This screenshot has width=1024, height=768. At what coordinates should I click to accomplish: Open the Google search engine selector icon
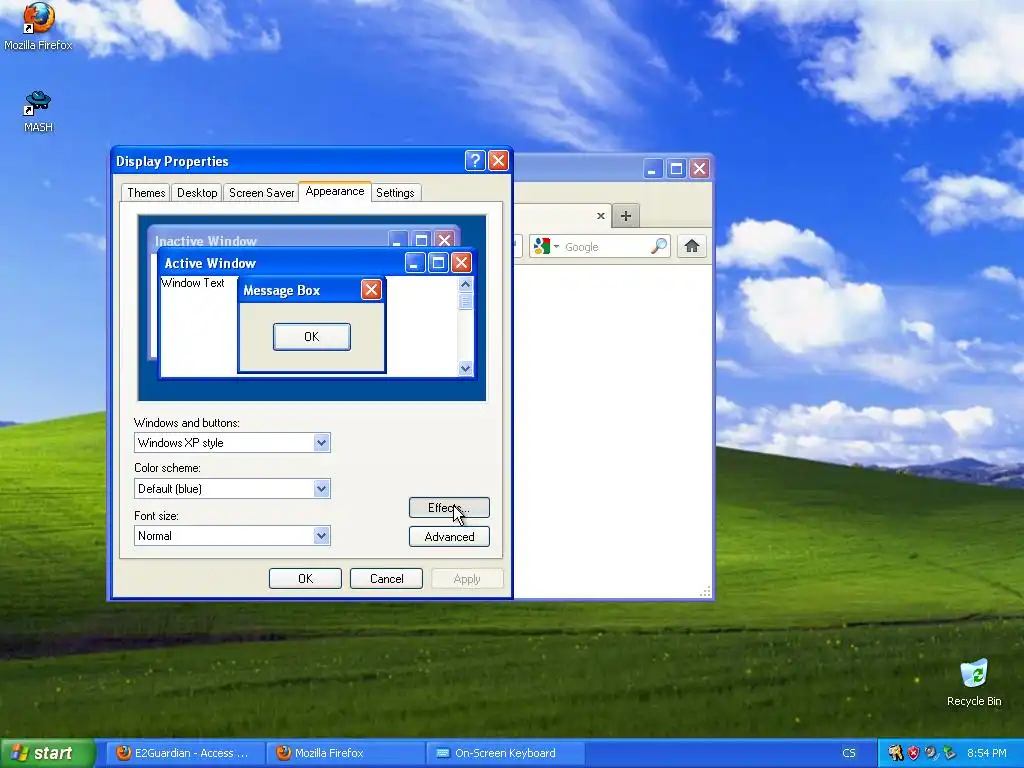tap(546, 246)
